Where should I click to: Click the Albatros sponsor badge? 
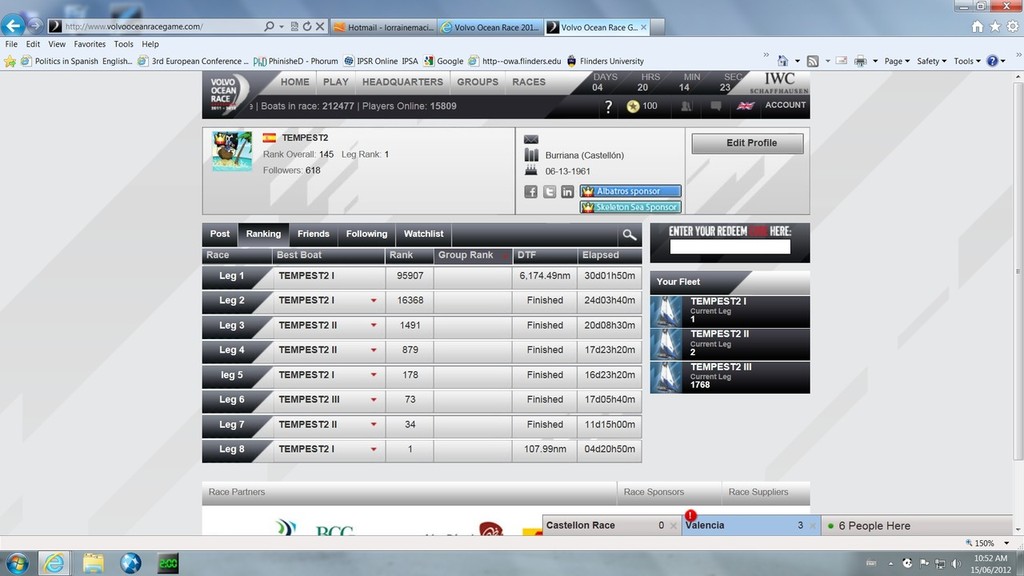coord(630,191)
